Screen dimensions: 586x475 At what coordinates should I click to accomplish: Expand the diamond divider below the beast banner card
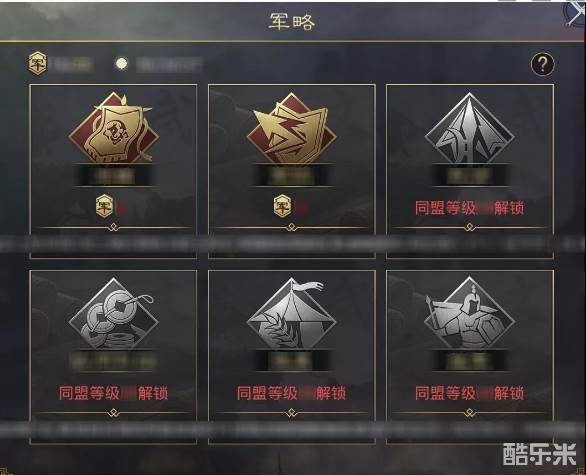(114, 227)
